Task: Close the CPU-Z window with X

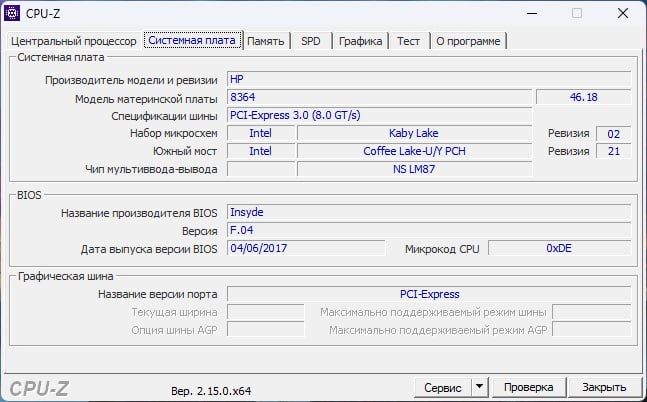Action: tap(623, 13)
